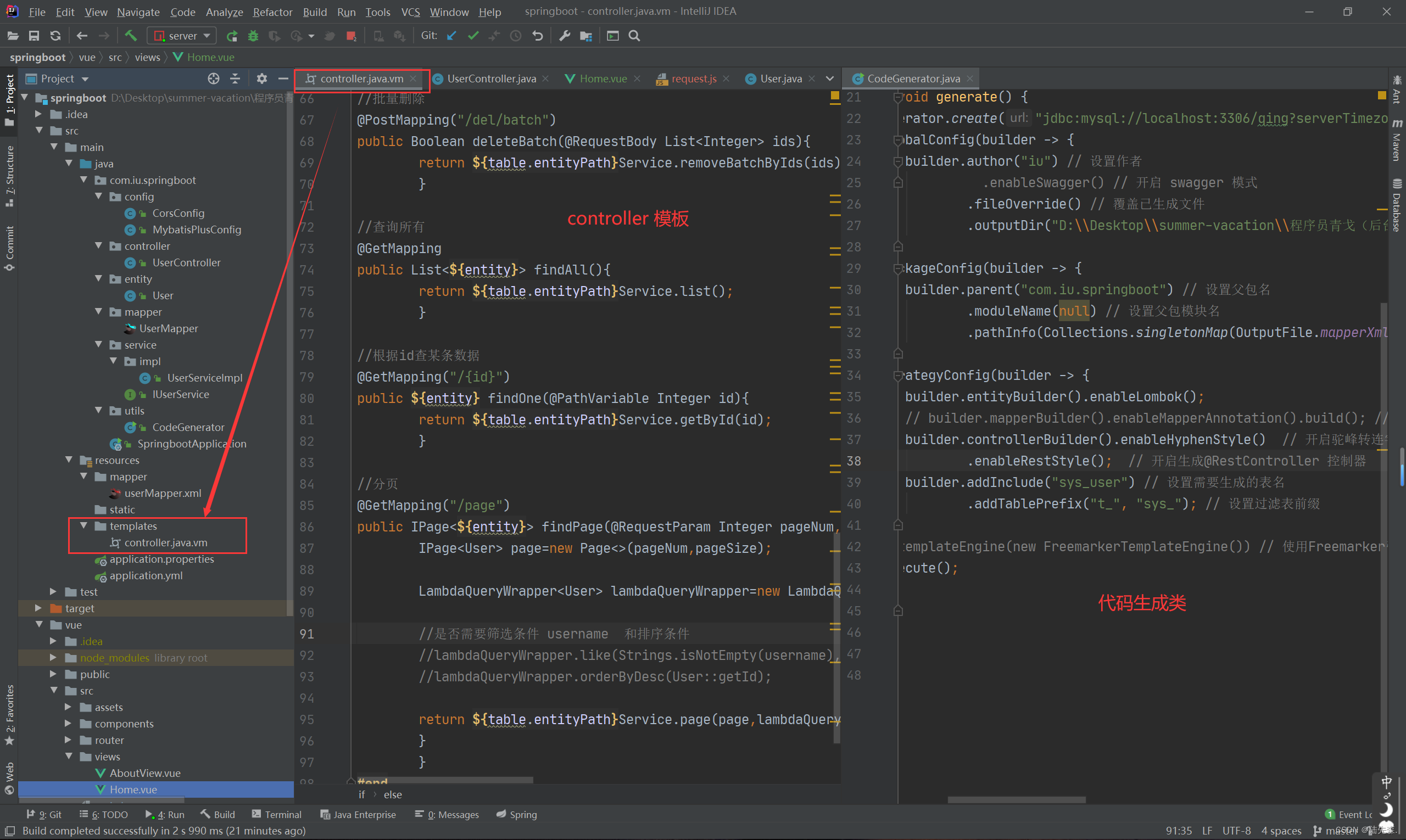The width and height of the screenshot is (1406, 840).
Task: Click Git commit green checkmark
Action: [473, 36]
